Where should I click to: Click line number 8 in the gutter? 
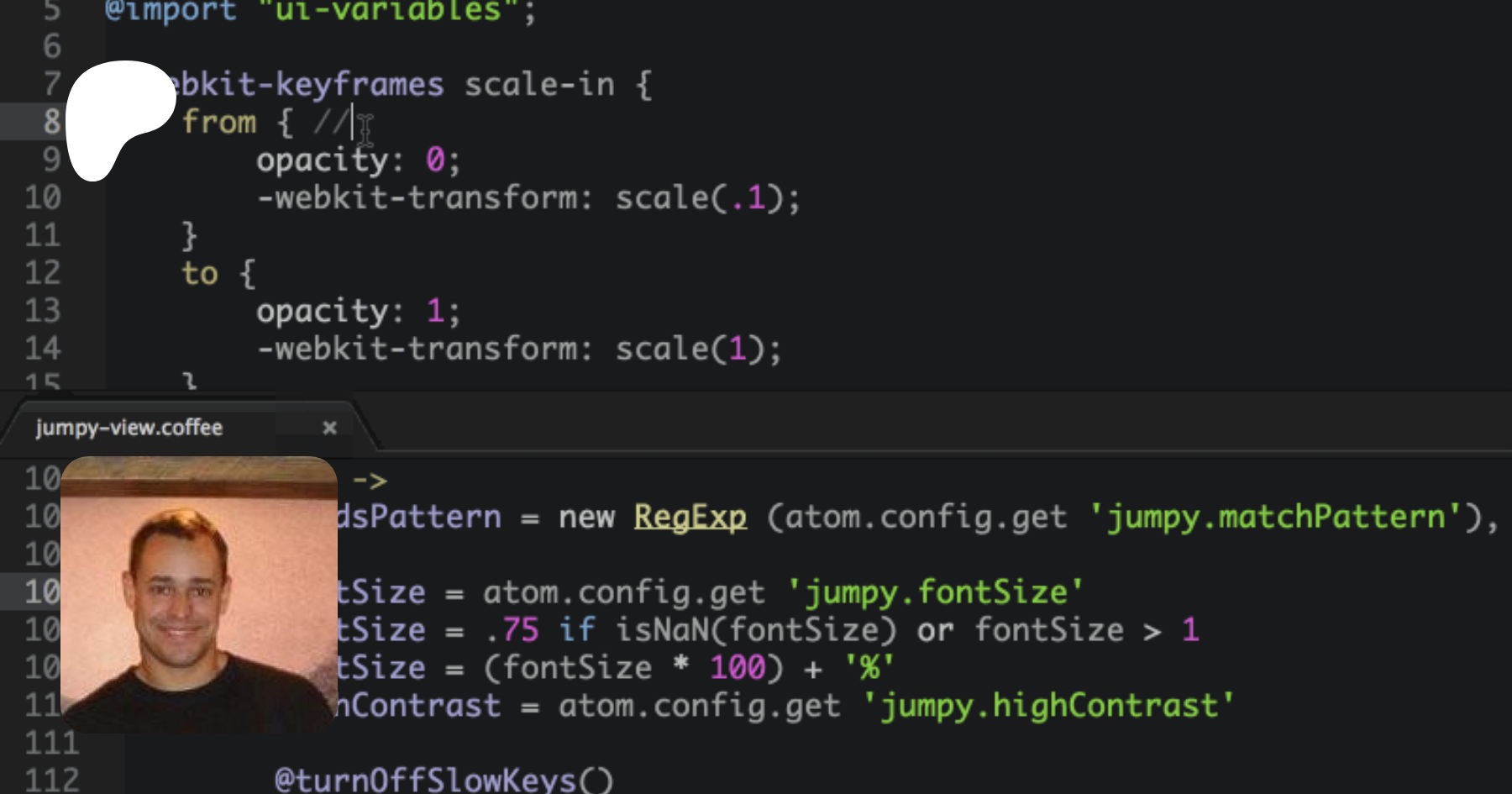point(51,122)
